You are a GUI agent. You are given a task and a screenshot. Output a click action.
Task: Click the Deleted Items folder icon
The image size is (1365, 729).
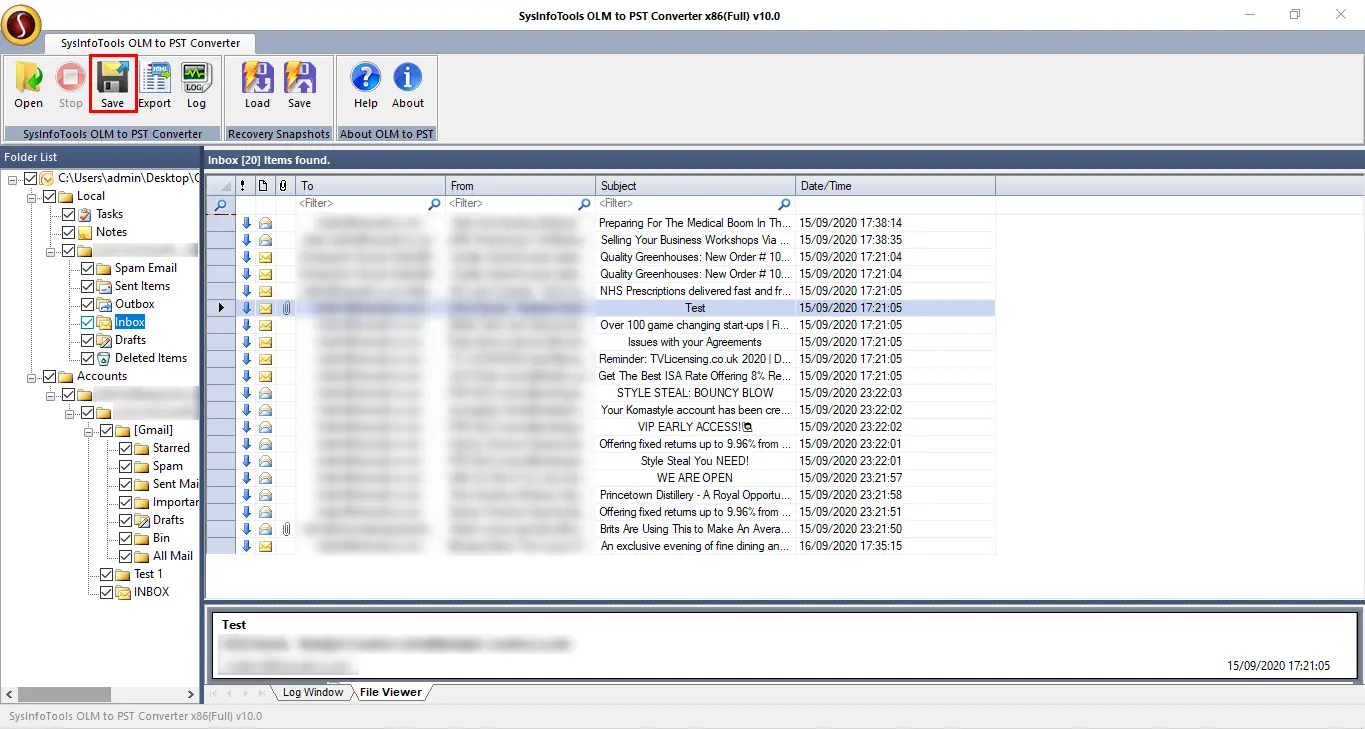[104, 358]
